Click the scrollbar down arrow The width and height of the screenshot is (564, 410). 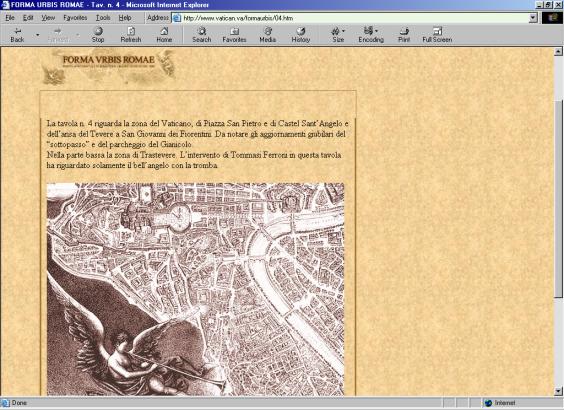[558, 391]
